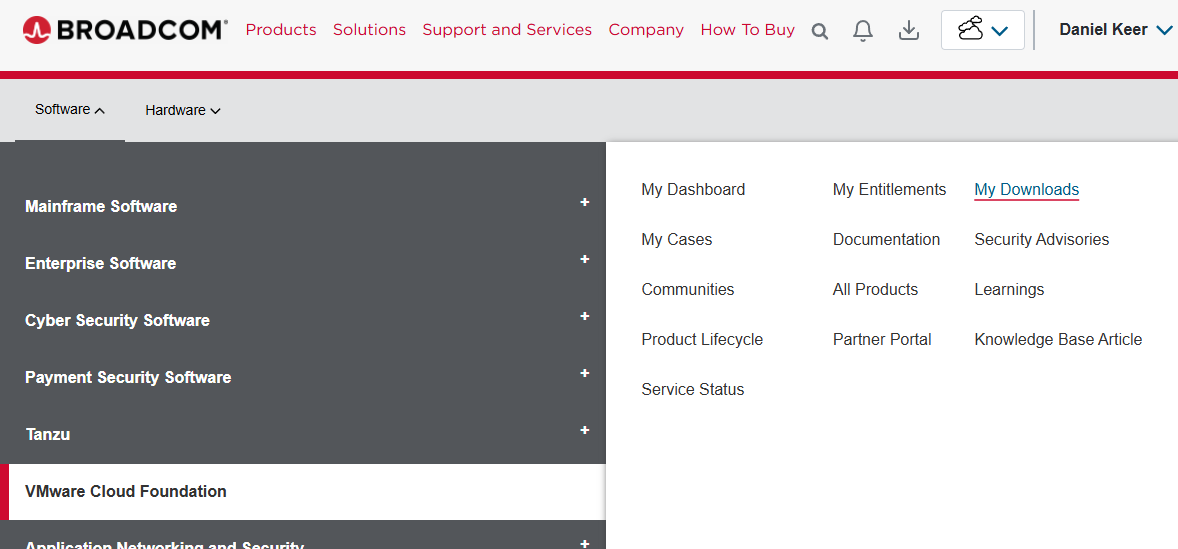Open Learnings link
This screenshot has height=549, width=1178.
click(x=1009, y=289)
